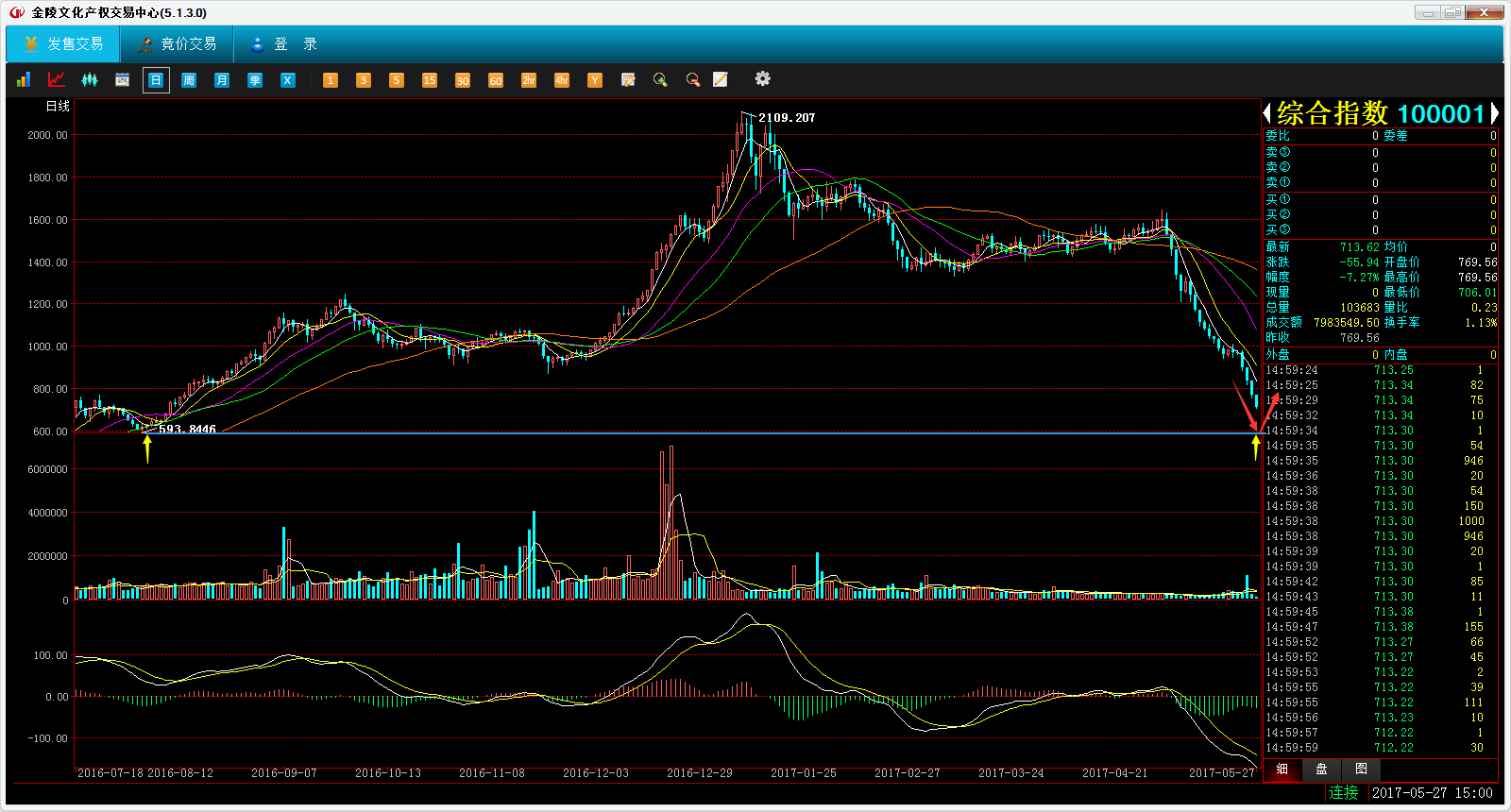Click the notepad with pencil icon
The height and width of the screenshot is (812, 1511).
tap(721, 80)
